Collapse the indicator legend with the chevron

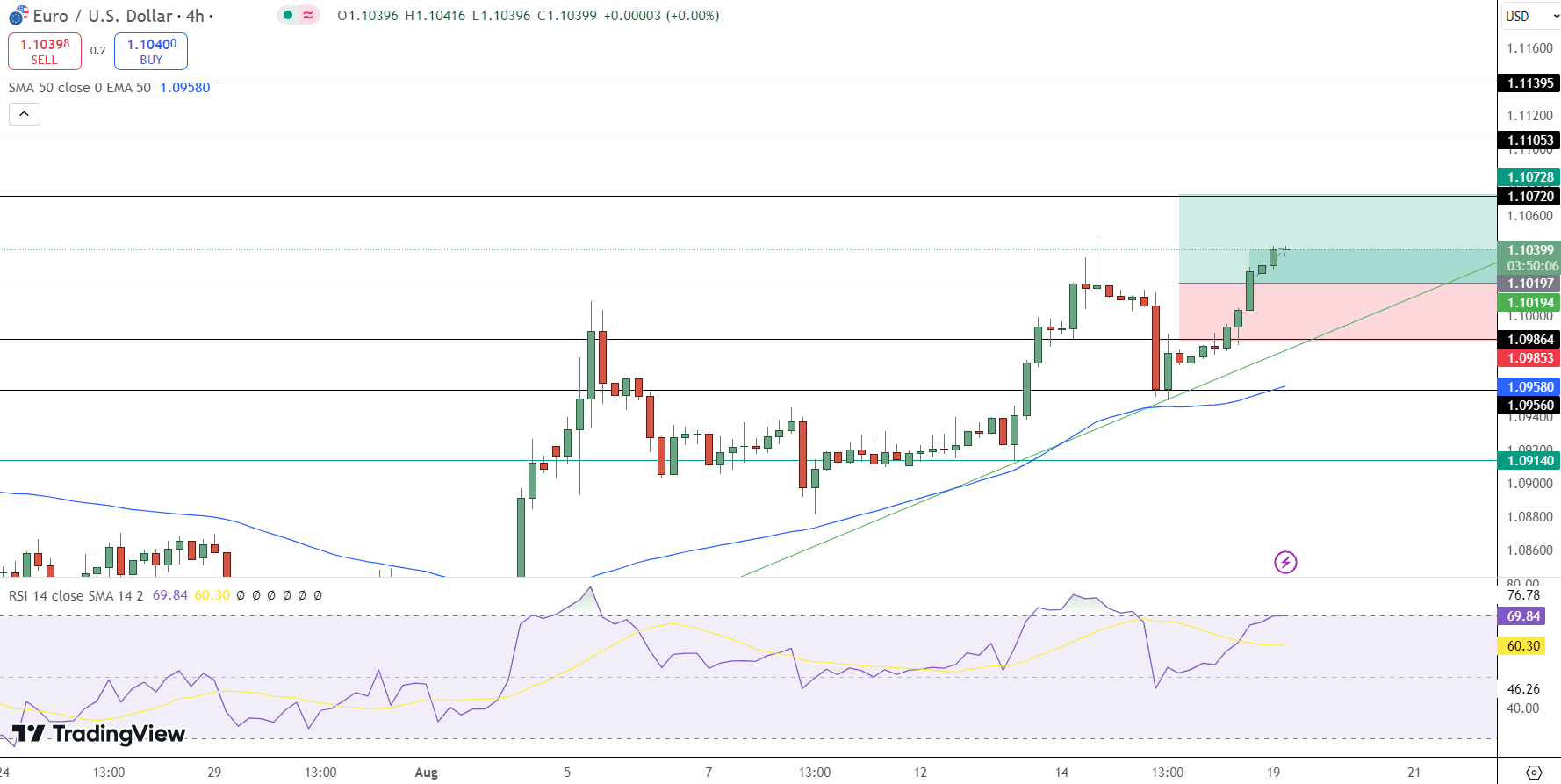click(x=25, y=114)
